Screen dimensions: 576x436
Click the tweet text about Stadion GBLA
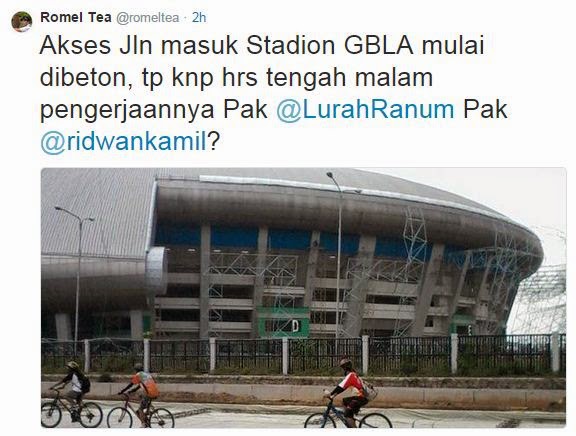click(x=274, y=93)
